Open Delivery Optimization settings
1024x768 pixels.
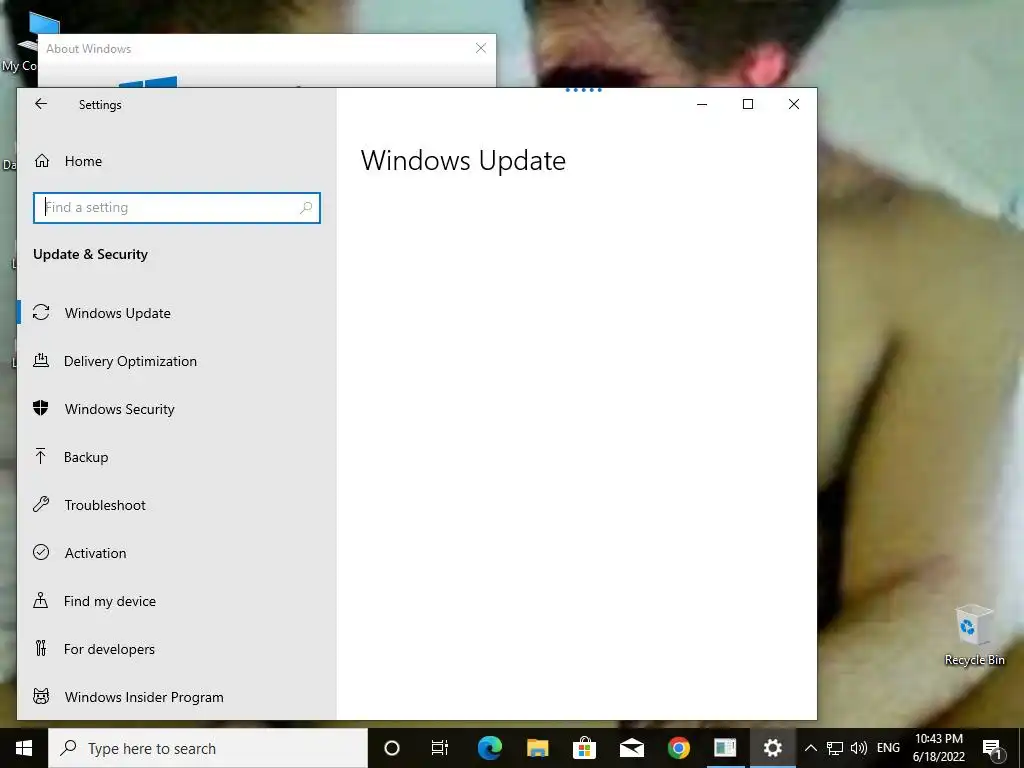coord(130,361)
